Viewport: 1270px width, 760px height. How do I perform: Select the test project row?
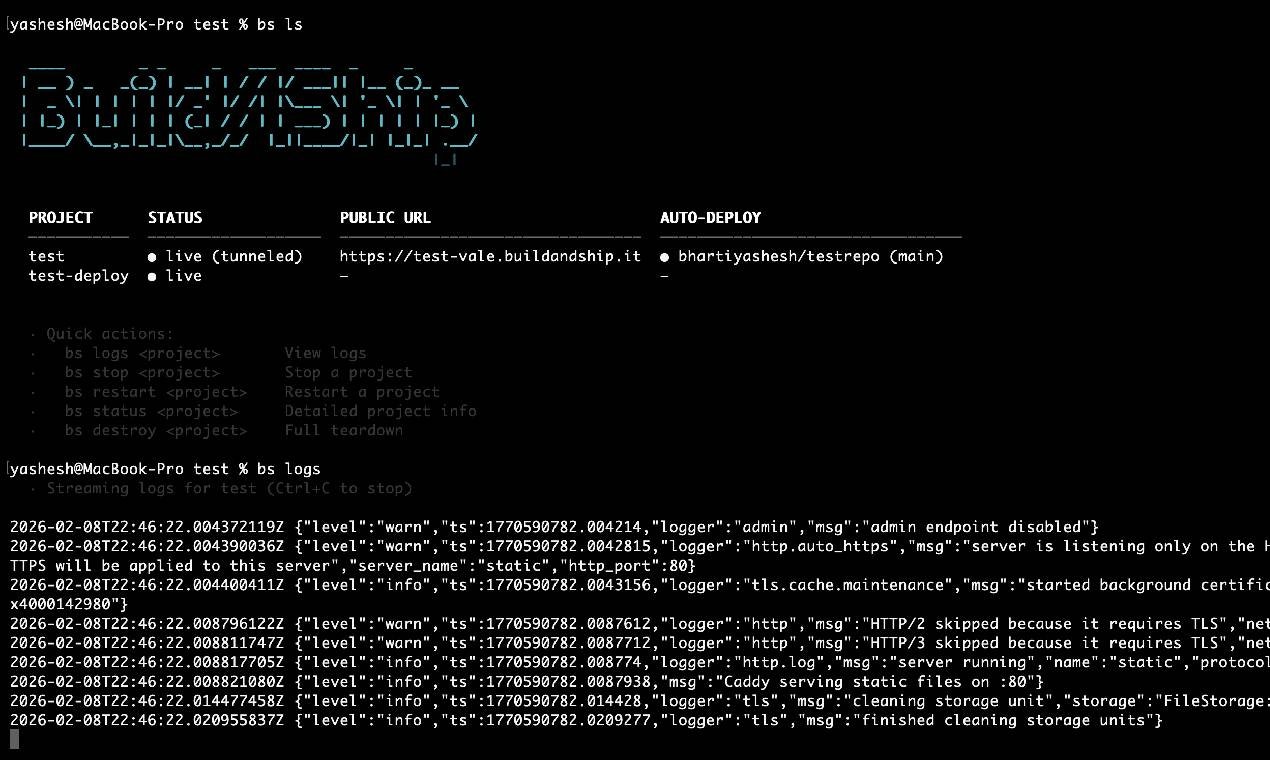click(x=46, y=256)
